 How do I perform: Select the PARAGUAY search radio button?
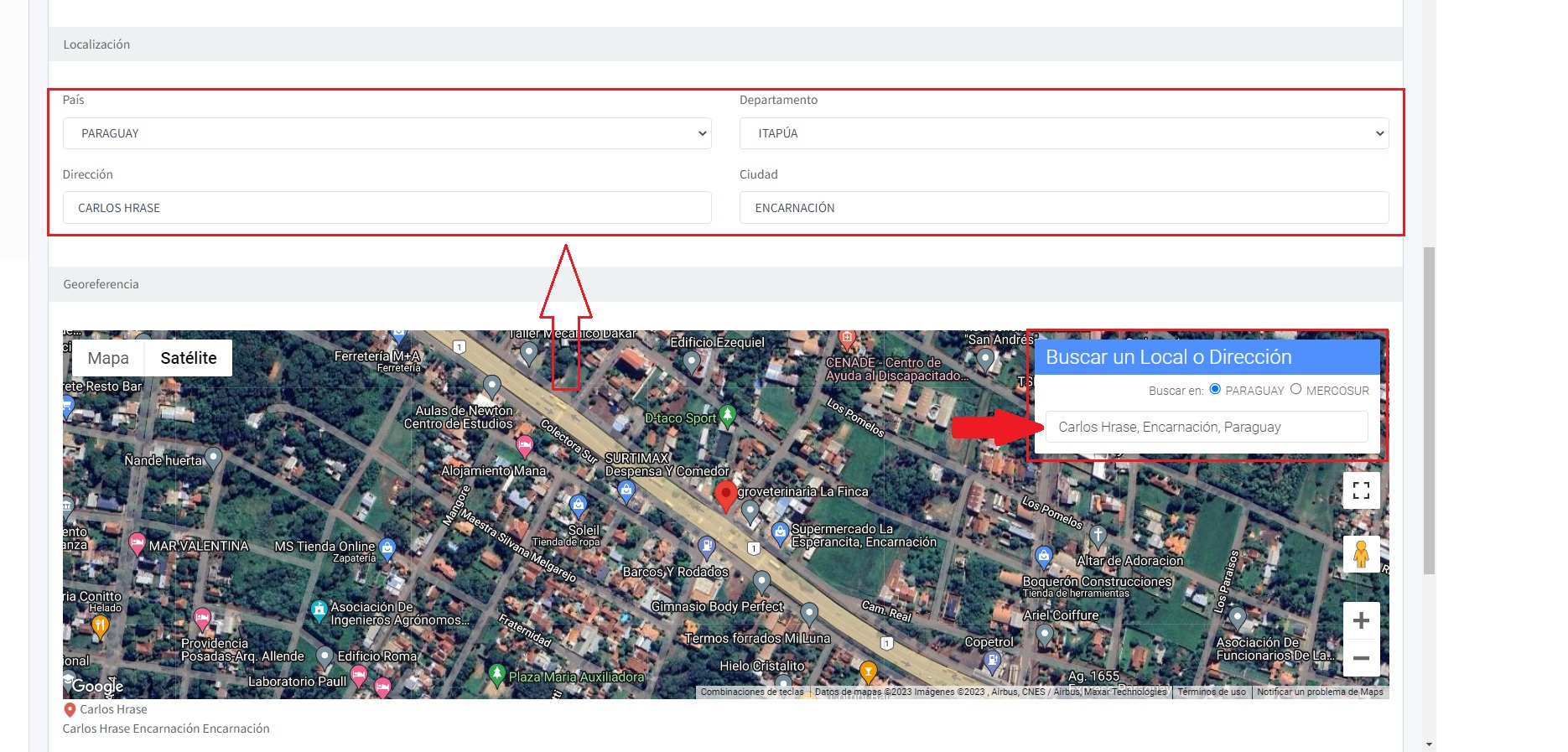coord(1215,389)
